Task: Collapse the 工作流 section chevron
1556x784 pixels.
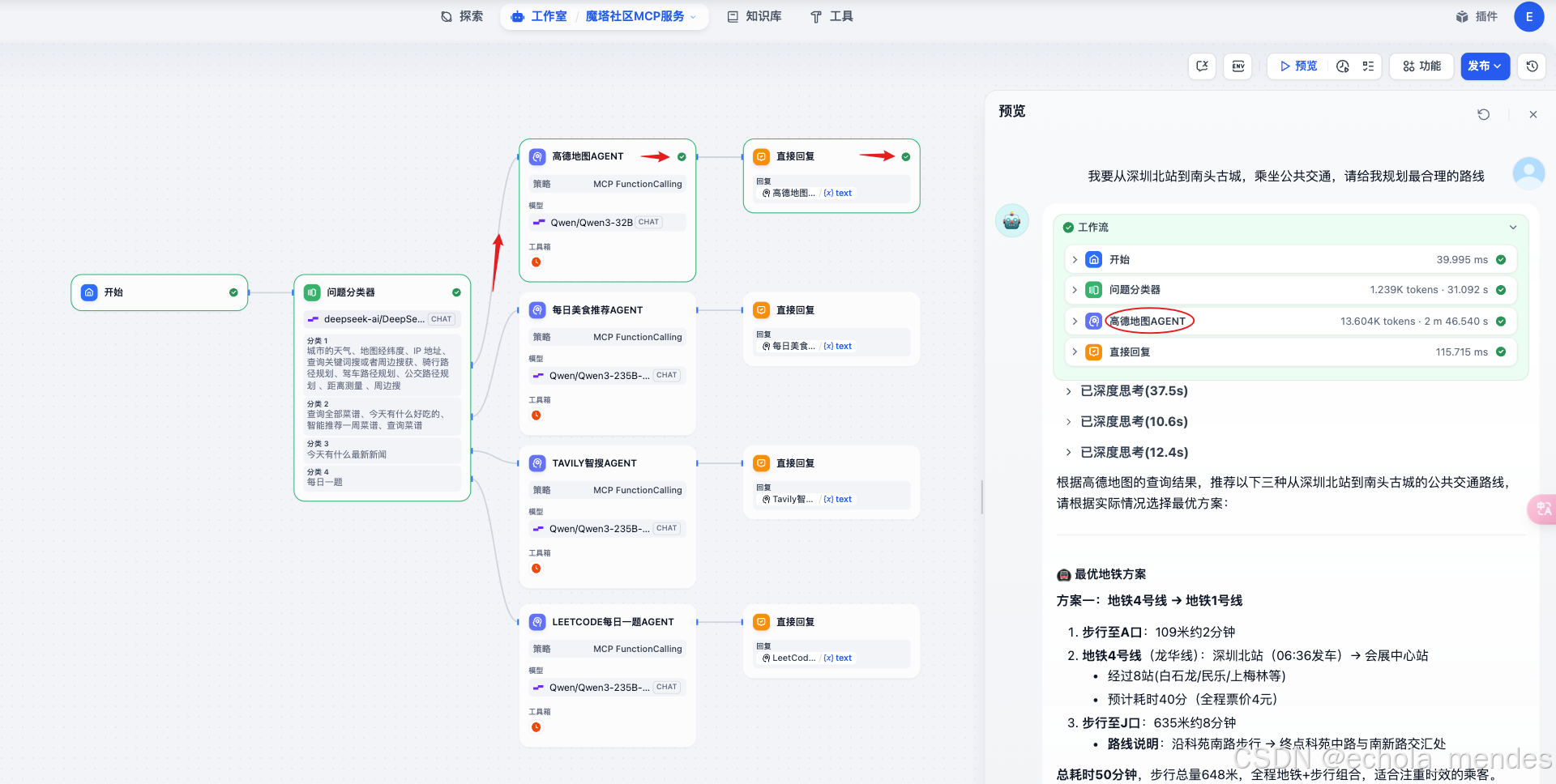Action: [1512, 228]
